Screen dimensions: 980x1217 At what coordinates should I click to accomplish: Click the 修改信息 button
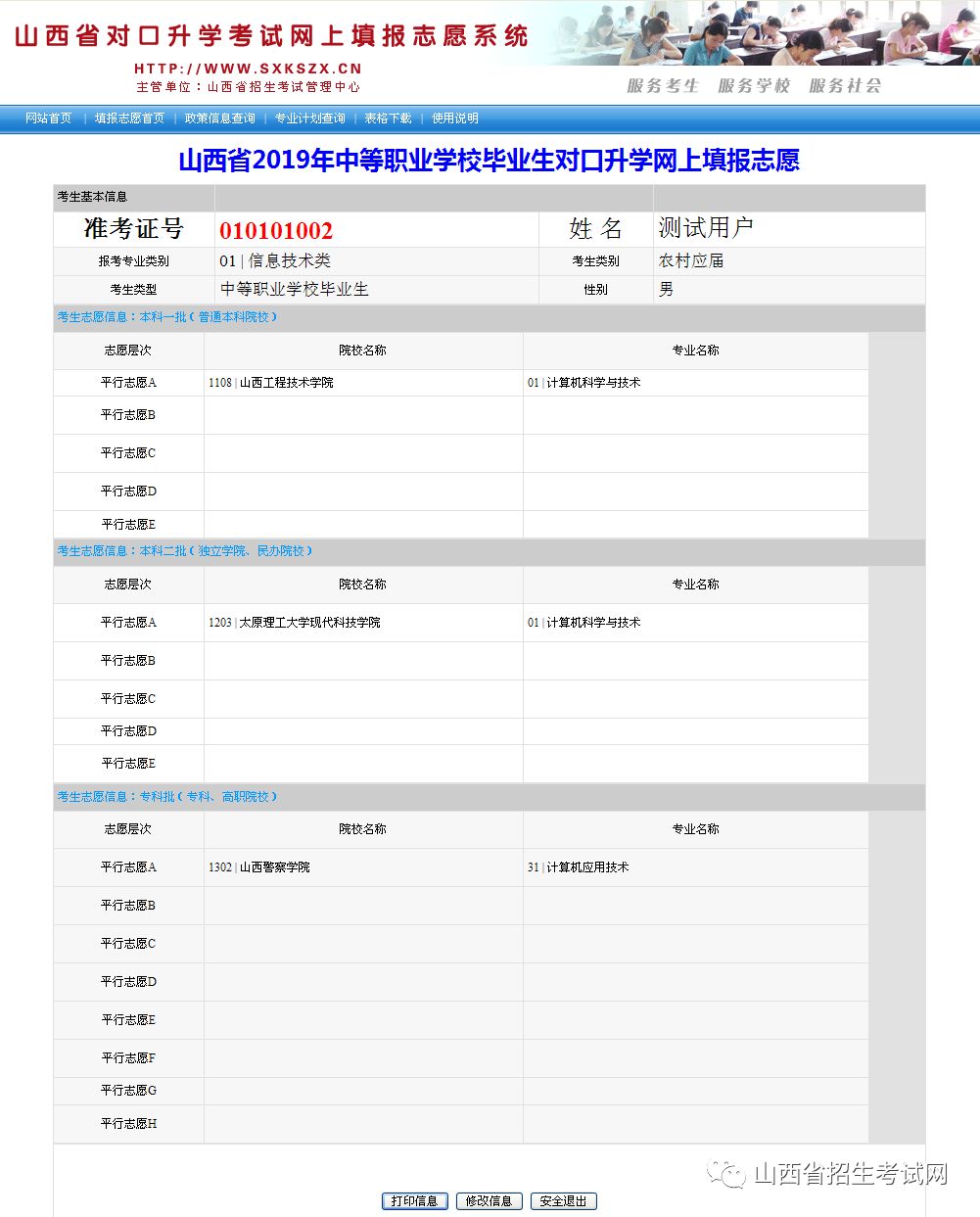tap(489, 1201)
